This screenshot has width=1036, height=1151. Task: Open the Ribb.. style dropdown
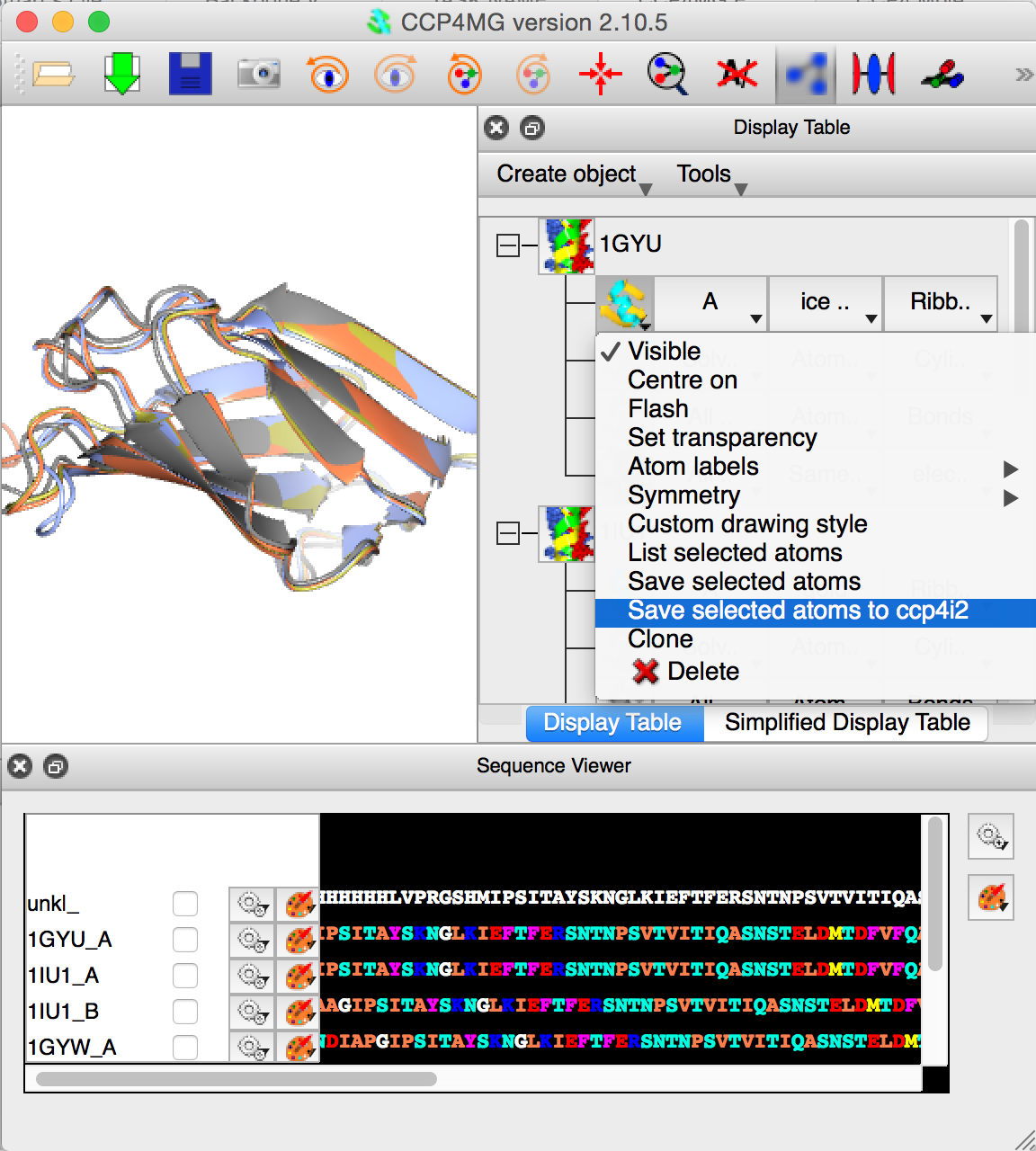pos(941,302)
